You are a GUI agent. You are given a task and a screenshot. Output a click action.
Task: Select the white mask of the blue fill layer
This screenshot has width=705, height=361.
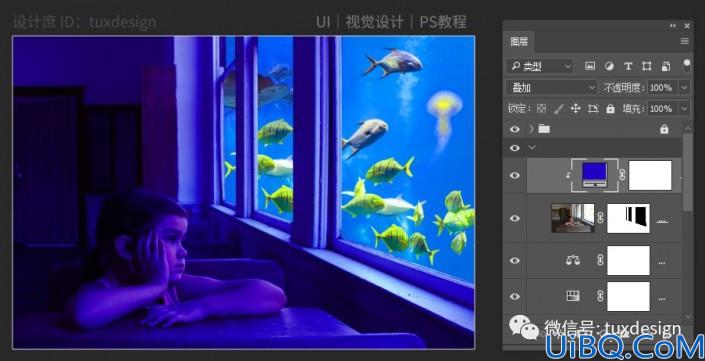[x=650, y=175]
